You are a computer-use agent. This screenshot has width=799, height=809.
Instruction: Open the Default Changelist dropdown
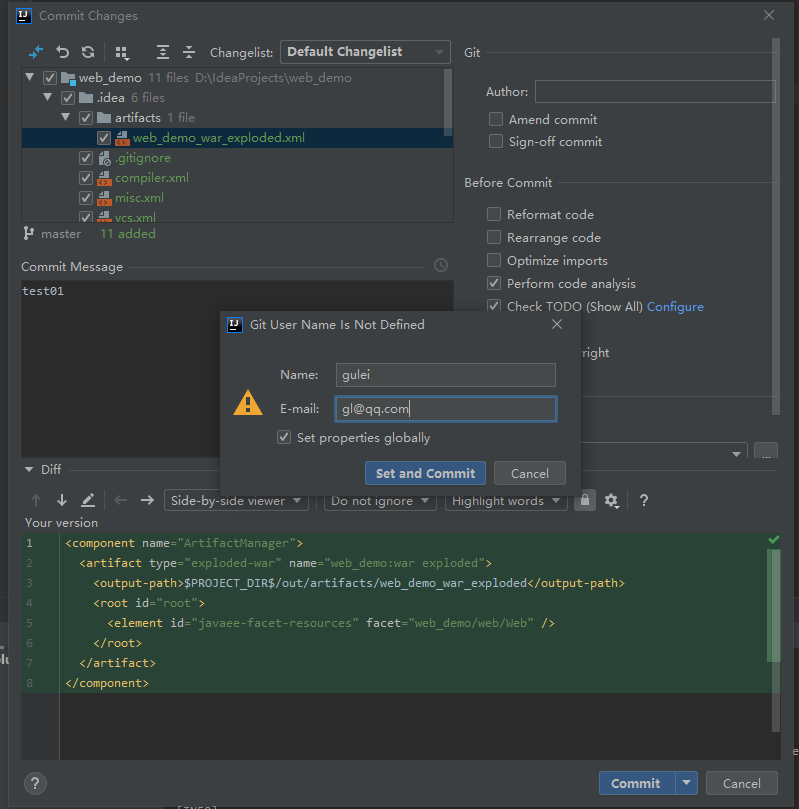click(x=365, y=52)
